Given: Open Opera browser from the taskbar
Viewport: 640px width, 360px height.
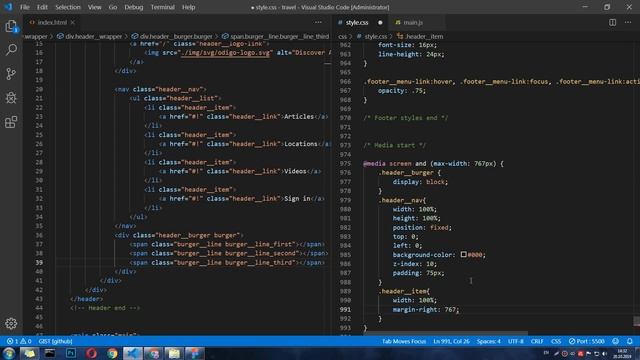Looking at the screenshot, I should click(91, 353).
